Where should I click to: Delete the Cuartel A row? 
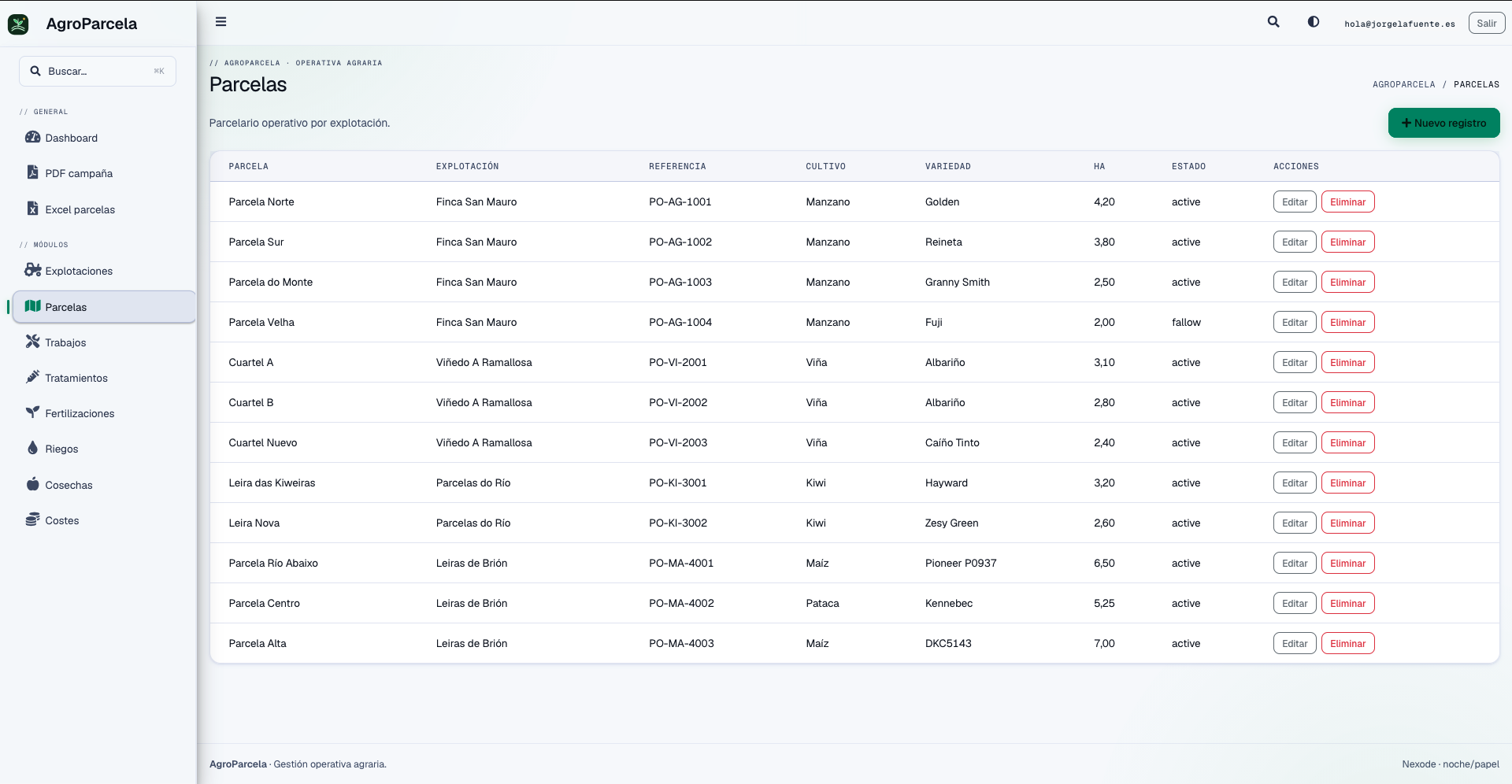(1347, 362)
